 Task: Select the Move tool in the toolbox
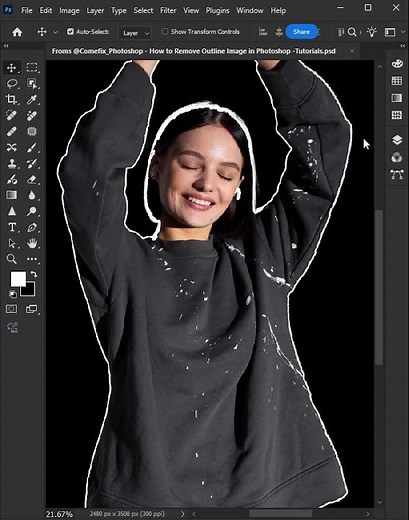pos(12,68)
